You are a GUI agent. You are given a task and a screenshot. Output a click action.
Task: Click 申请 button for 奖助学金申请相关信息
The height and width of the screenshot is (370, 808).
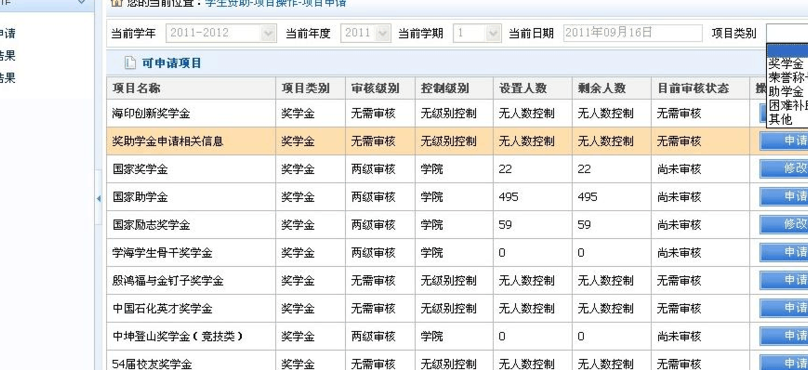tap(784, 141)
